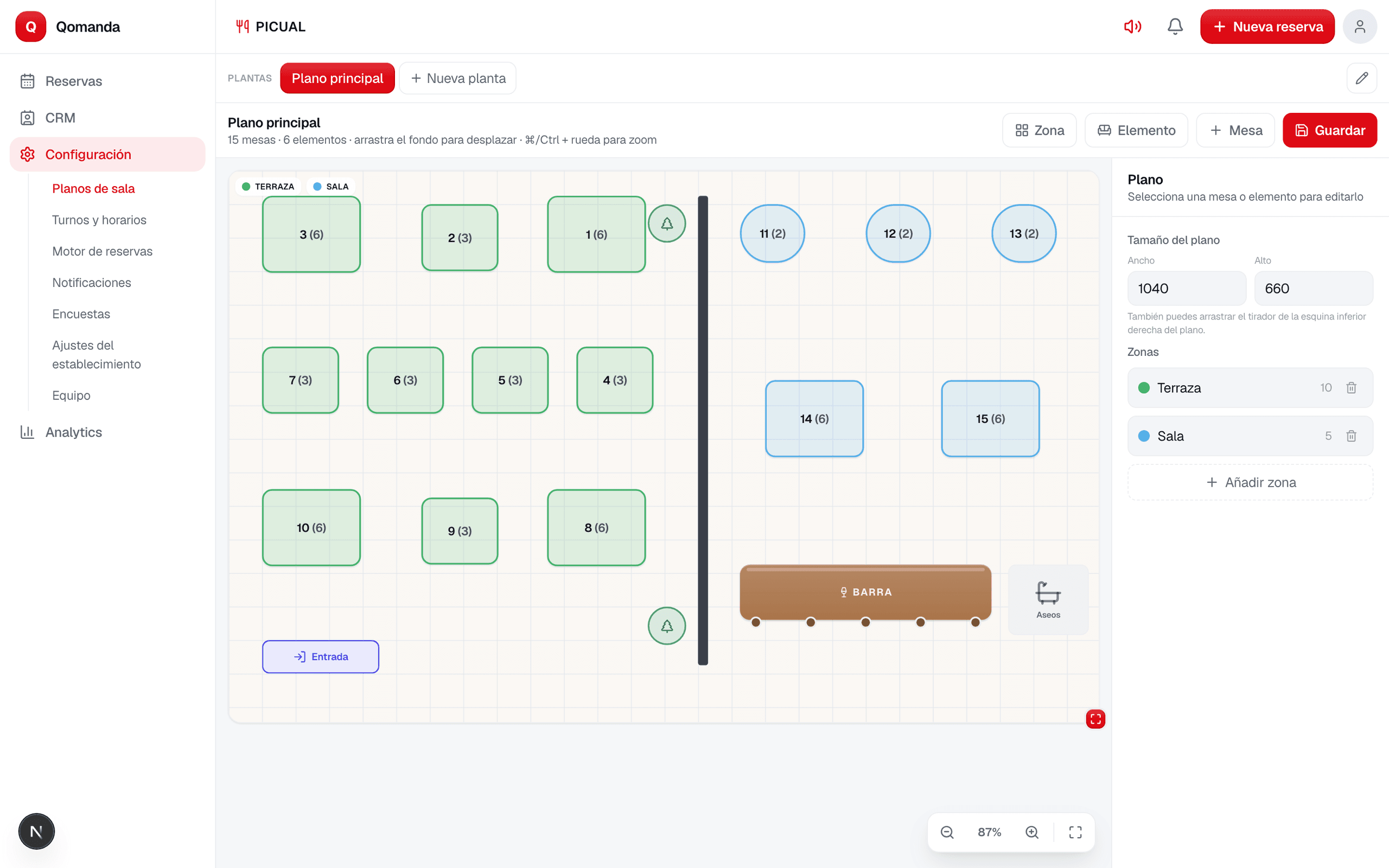This screenshot has height=868, width=1389.
Task: Select the Aseos restroom element
Action: pos(1048,599)
